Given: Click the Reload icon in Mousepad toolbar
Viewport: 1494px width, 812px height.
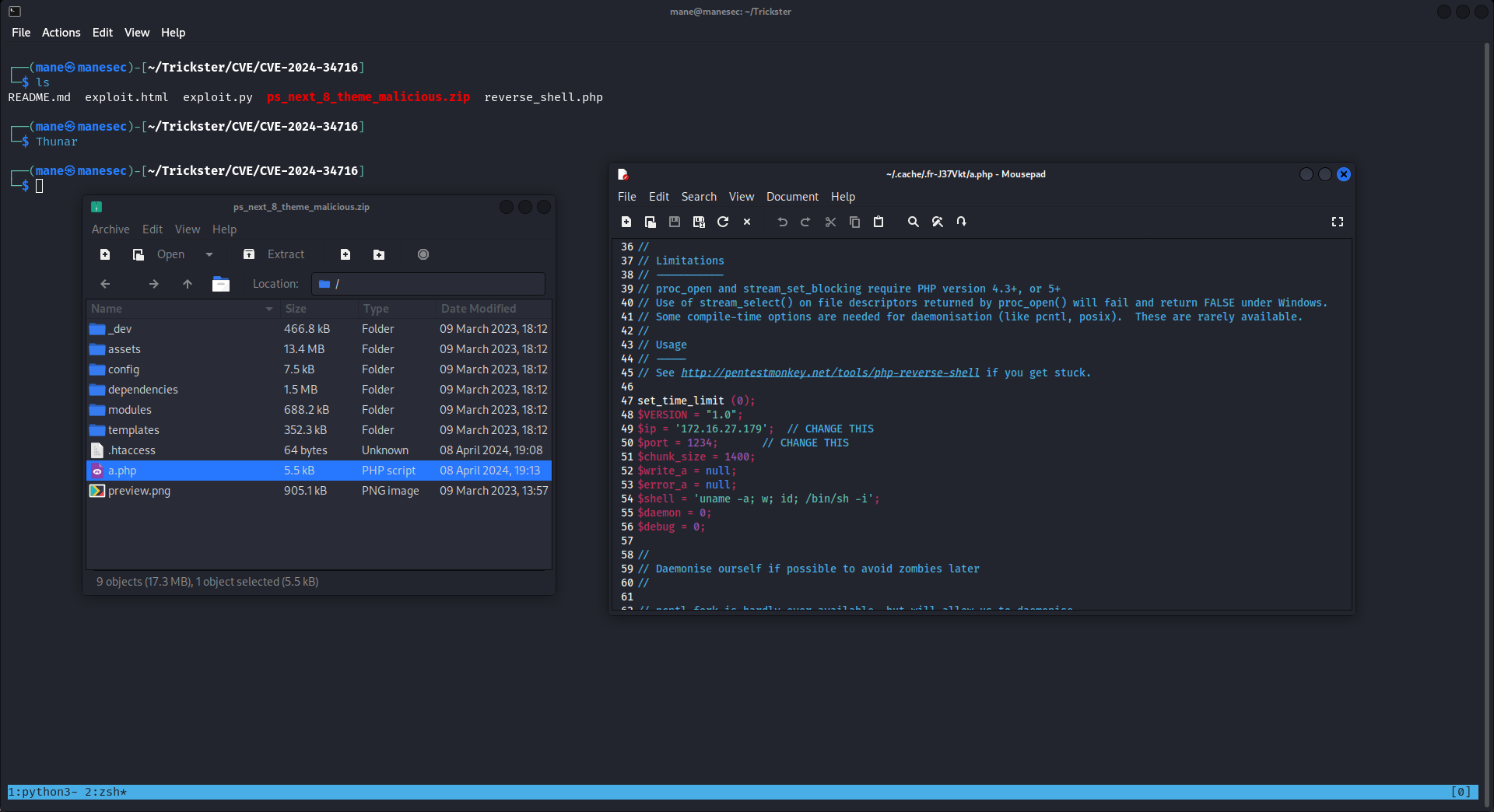Looking at the screenshot, I should [x=723, y=222].
